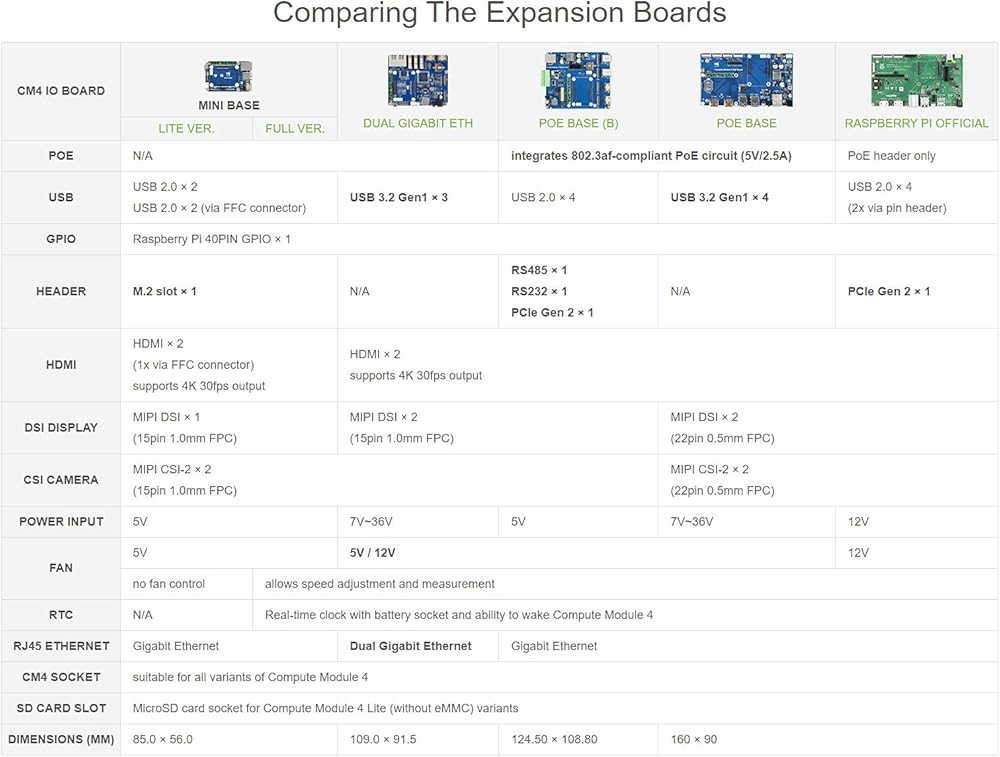Click the DSI DISPLAY row label
This screenshot has width=1000, height=757.
[61, 427]
